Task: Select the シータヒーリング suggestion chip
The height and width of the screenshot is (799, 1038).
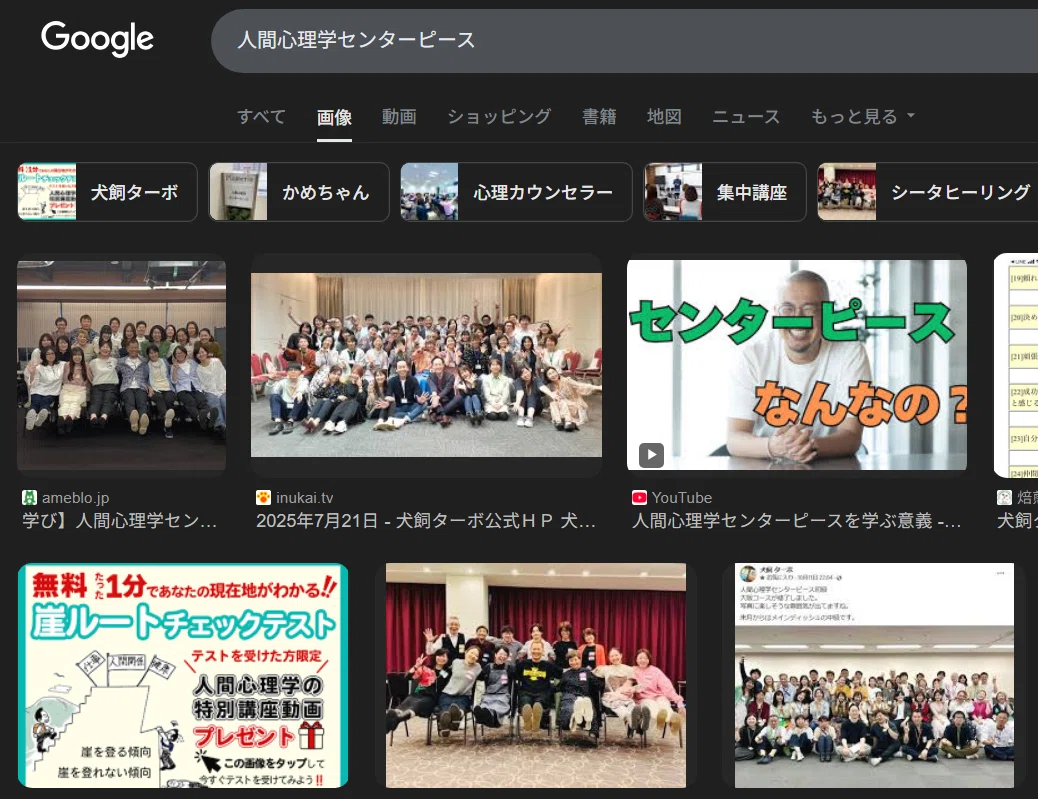Action: [927, 192]
